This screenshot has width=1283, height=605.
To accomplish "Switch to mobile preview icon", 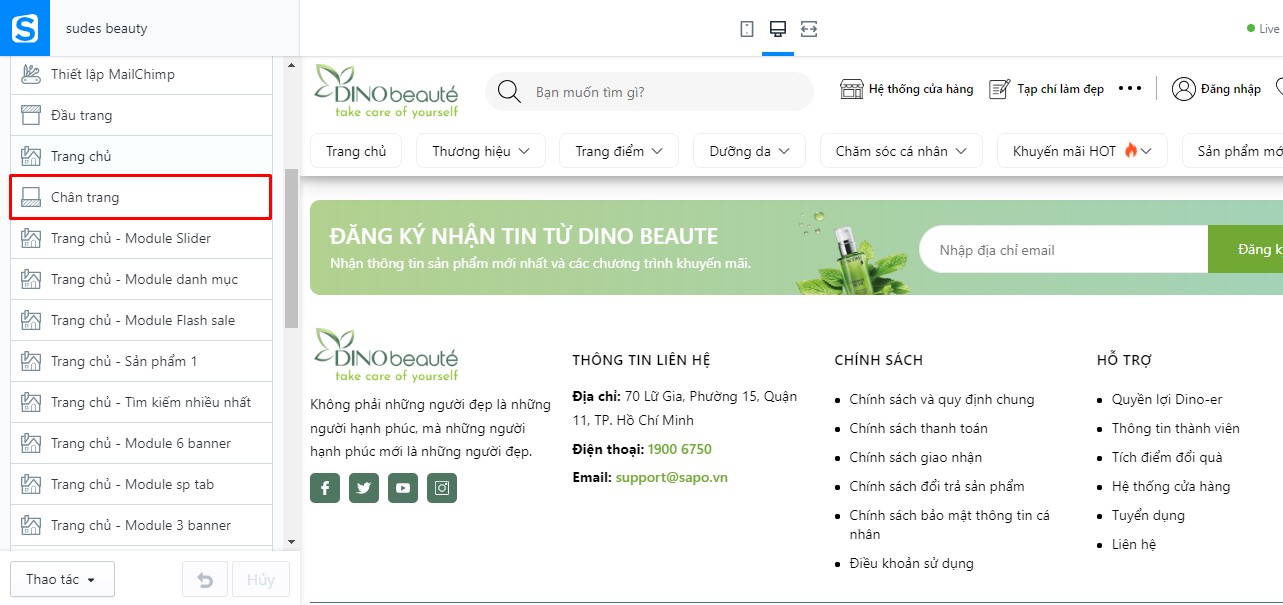I will (x=747, y=29).
